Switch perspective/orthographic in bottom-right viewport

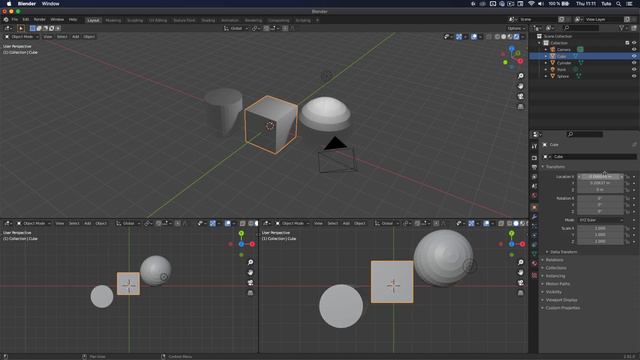click(x=520, y=293)
